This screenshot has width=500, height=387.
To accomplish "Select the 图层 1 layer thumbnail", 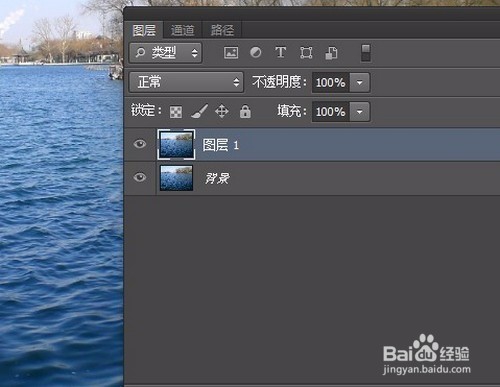I will 176,144.
